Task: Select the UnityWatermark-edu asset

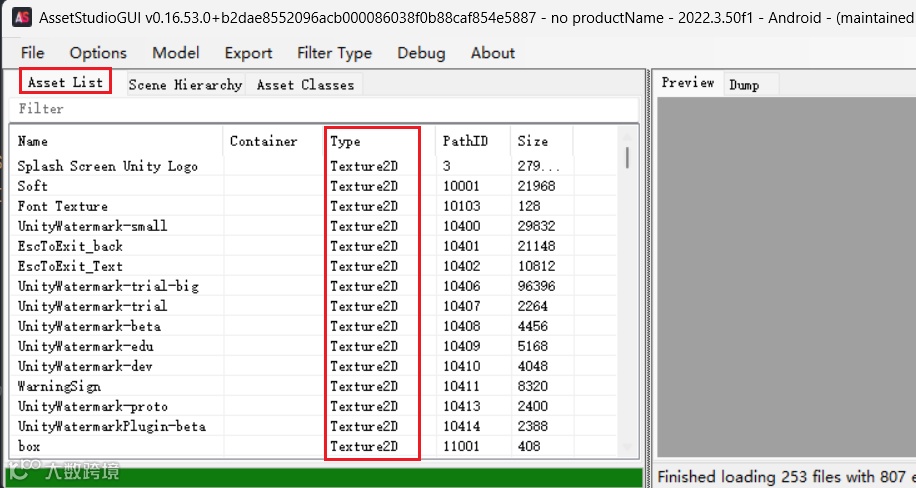Action: [85, 346]
